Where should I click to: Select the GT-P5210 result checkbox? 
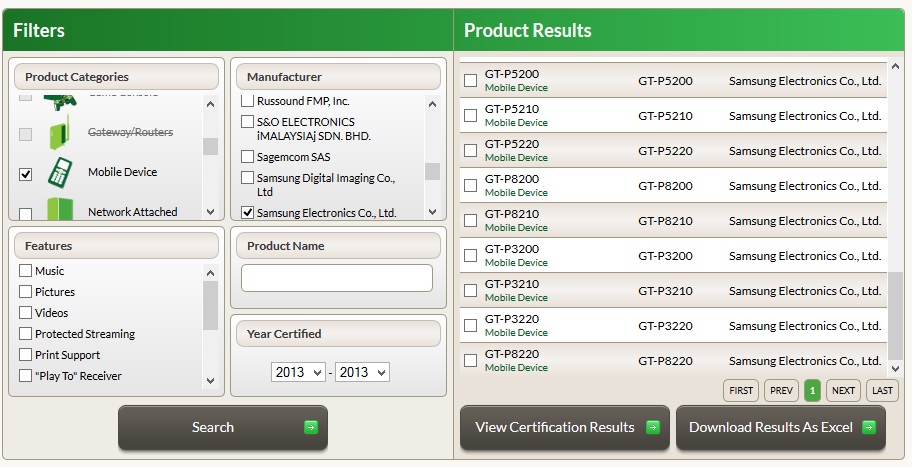pyautogui.click(x=471, y=116)
